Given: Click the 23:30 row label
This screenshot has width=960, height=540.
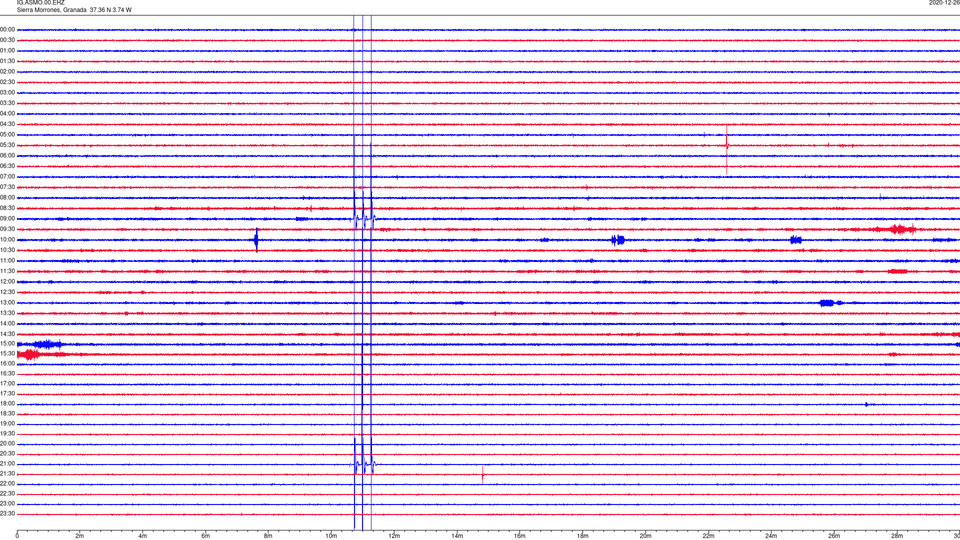Looking at the screenshot, I should [x=7, y=514].
